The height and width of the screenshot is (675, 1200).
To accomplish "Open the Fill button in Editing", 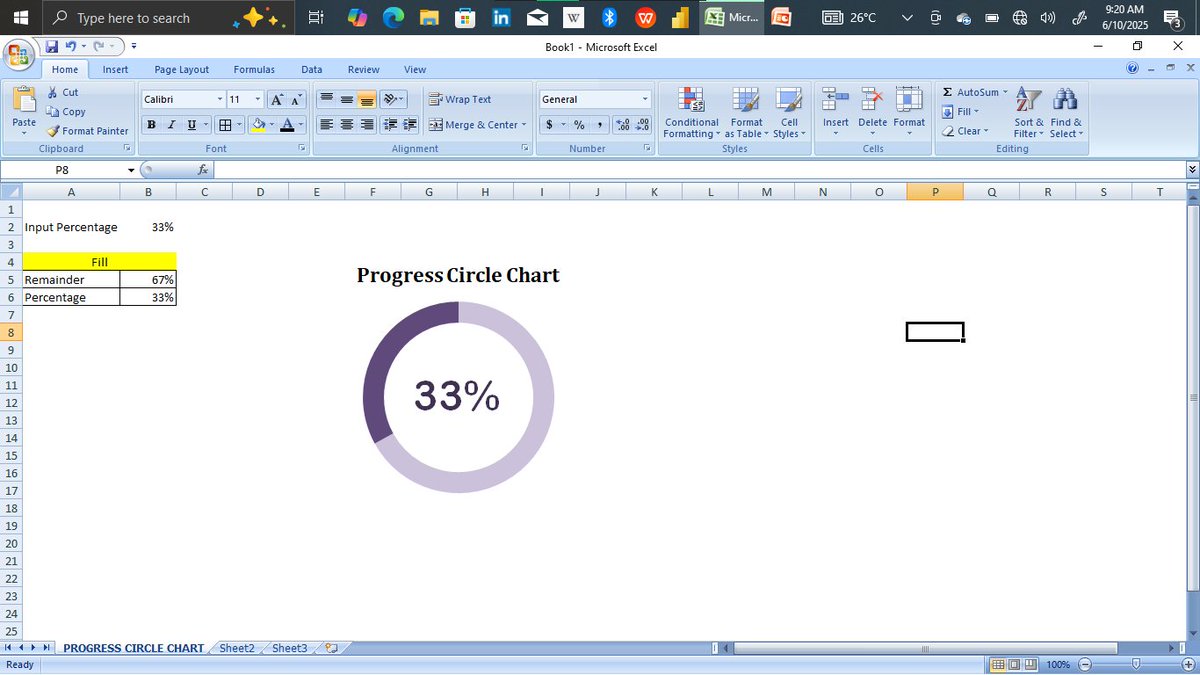I will coord(962,112).
